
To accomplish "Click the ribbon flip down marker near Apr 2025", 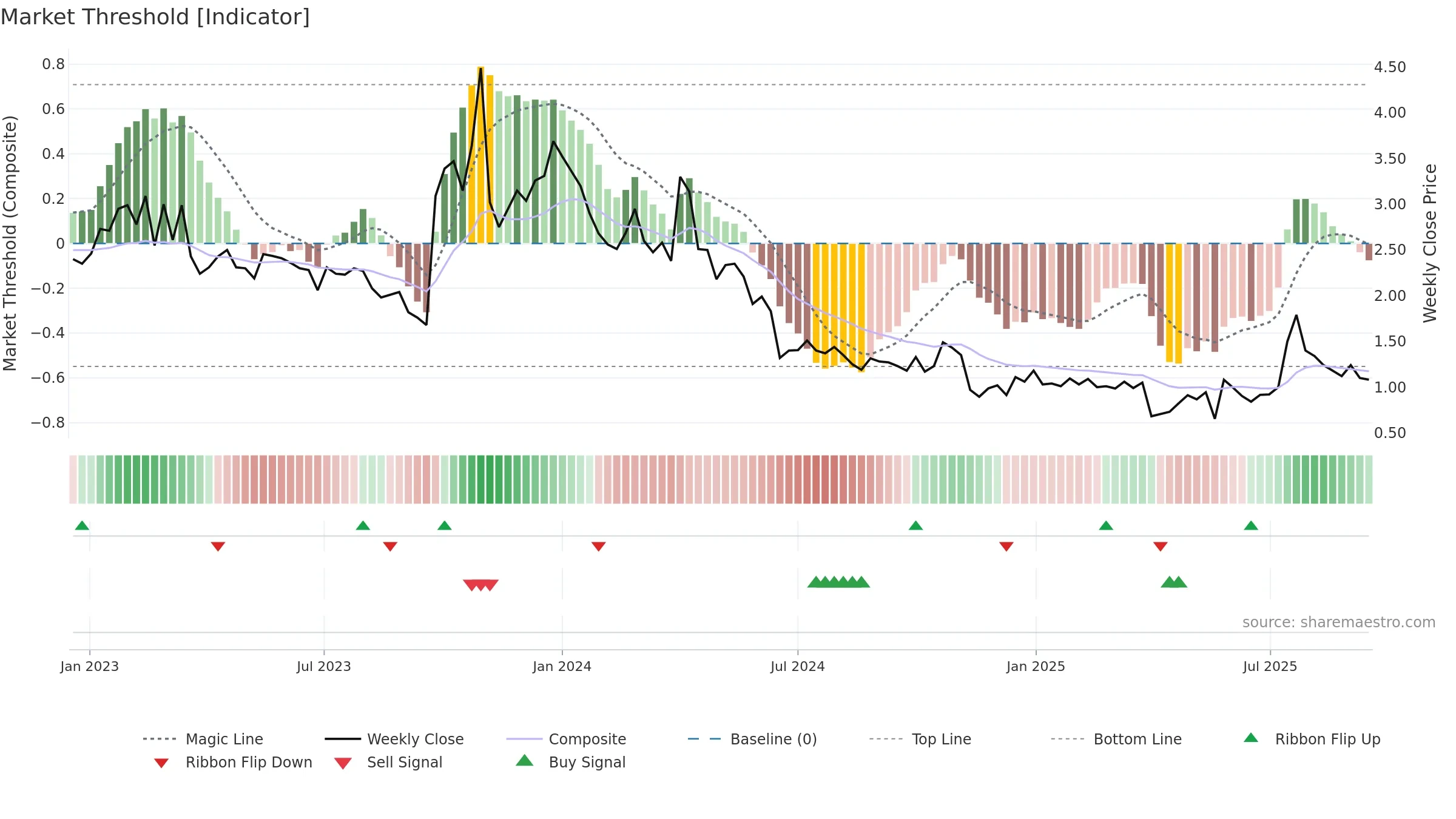I will [x=1160, y=547].
